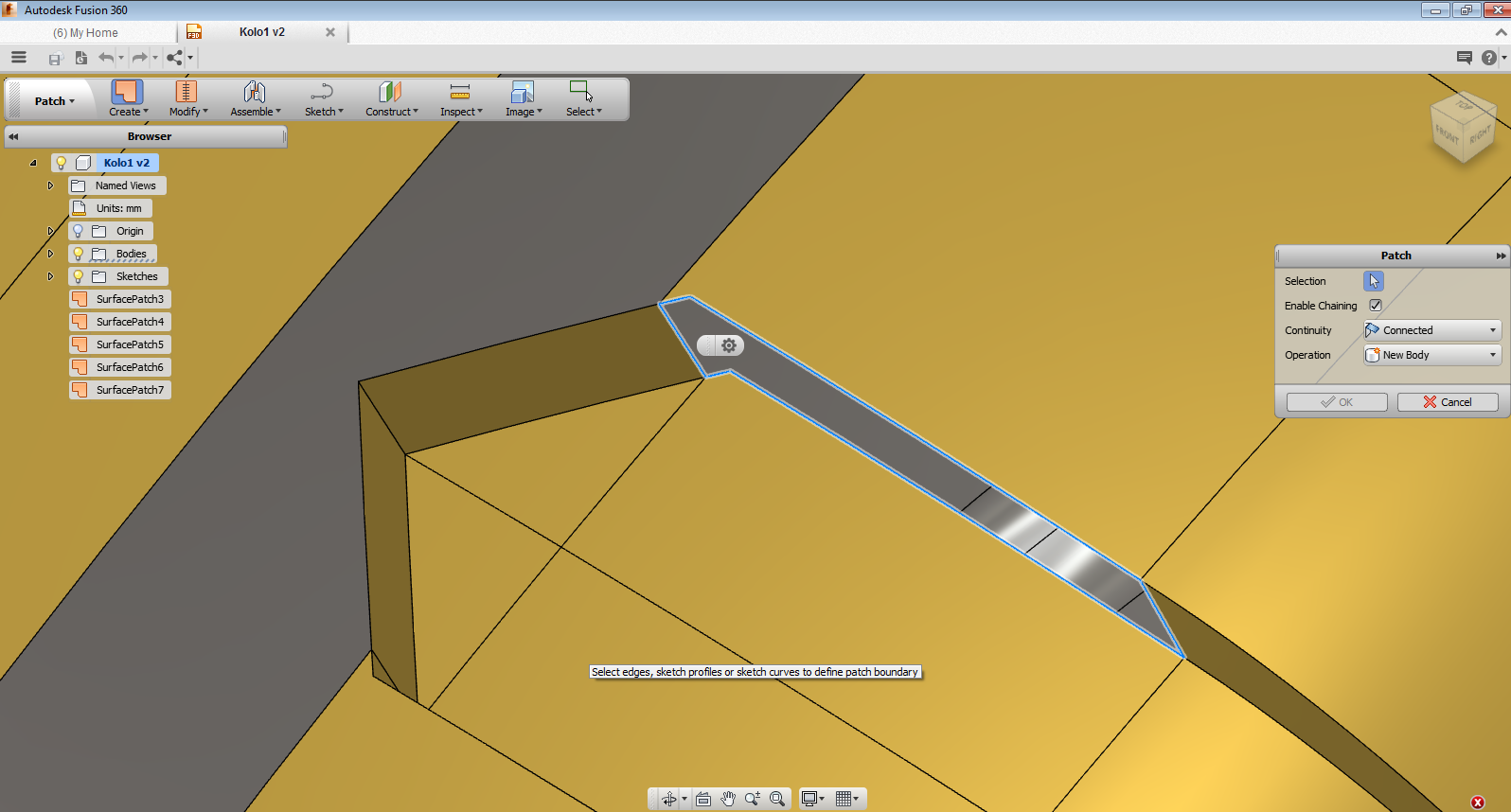The width and height of the screenshot is (1511, 812).
Task: Click OK in the Patch dialog
Action: pyautogui.click(x=1336, y=402)
